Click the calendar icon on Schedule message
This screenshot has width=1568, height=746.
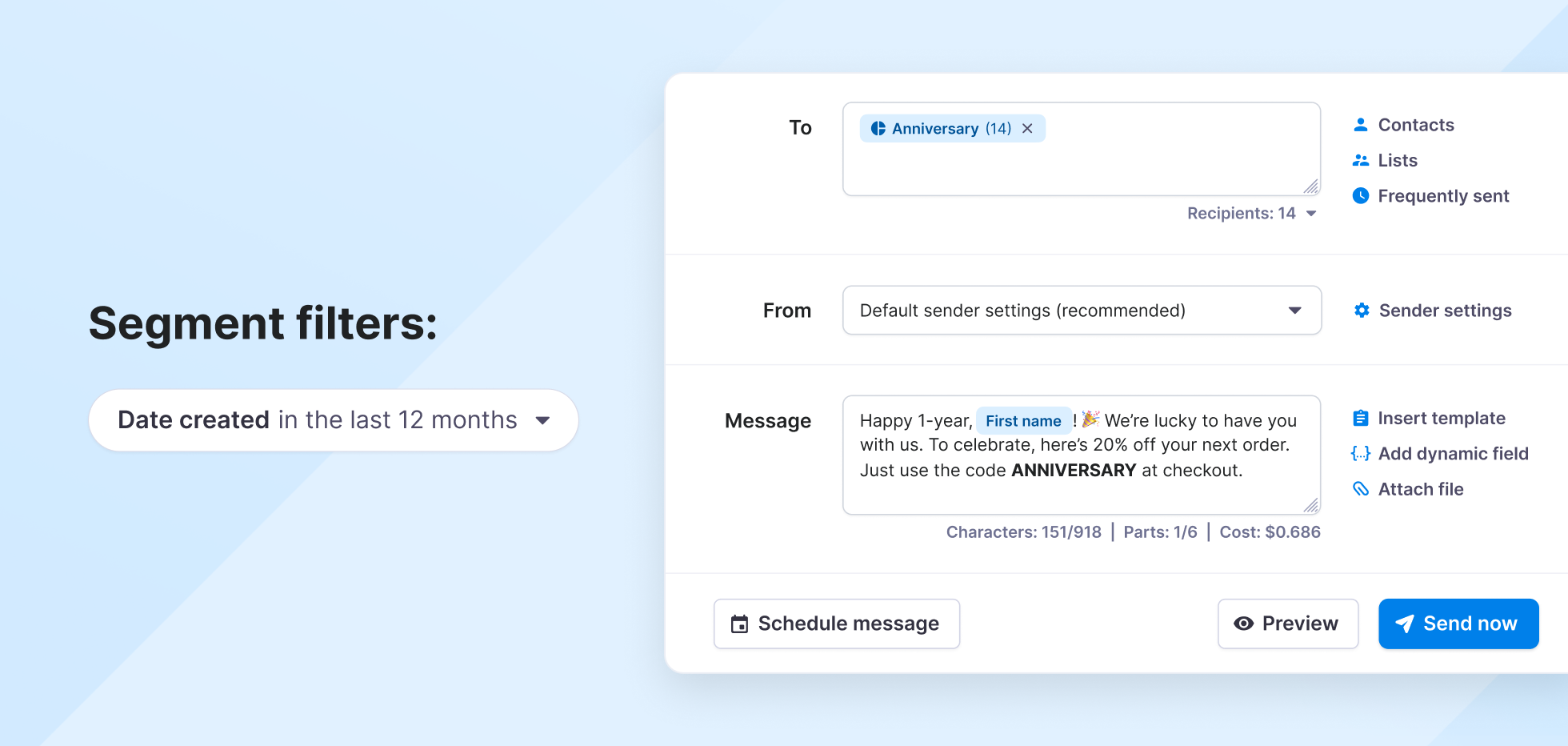tap(740, 624)
